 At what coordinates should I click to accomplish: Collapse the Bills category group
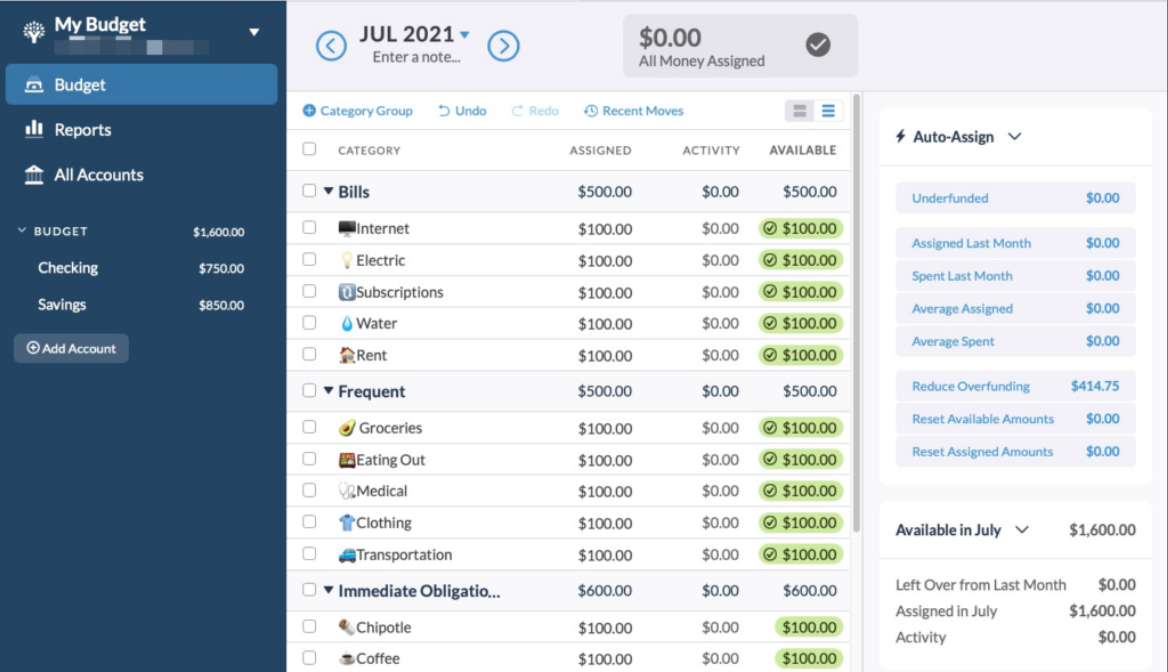coord(328,191)
